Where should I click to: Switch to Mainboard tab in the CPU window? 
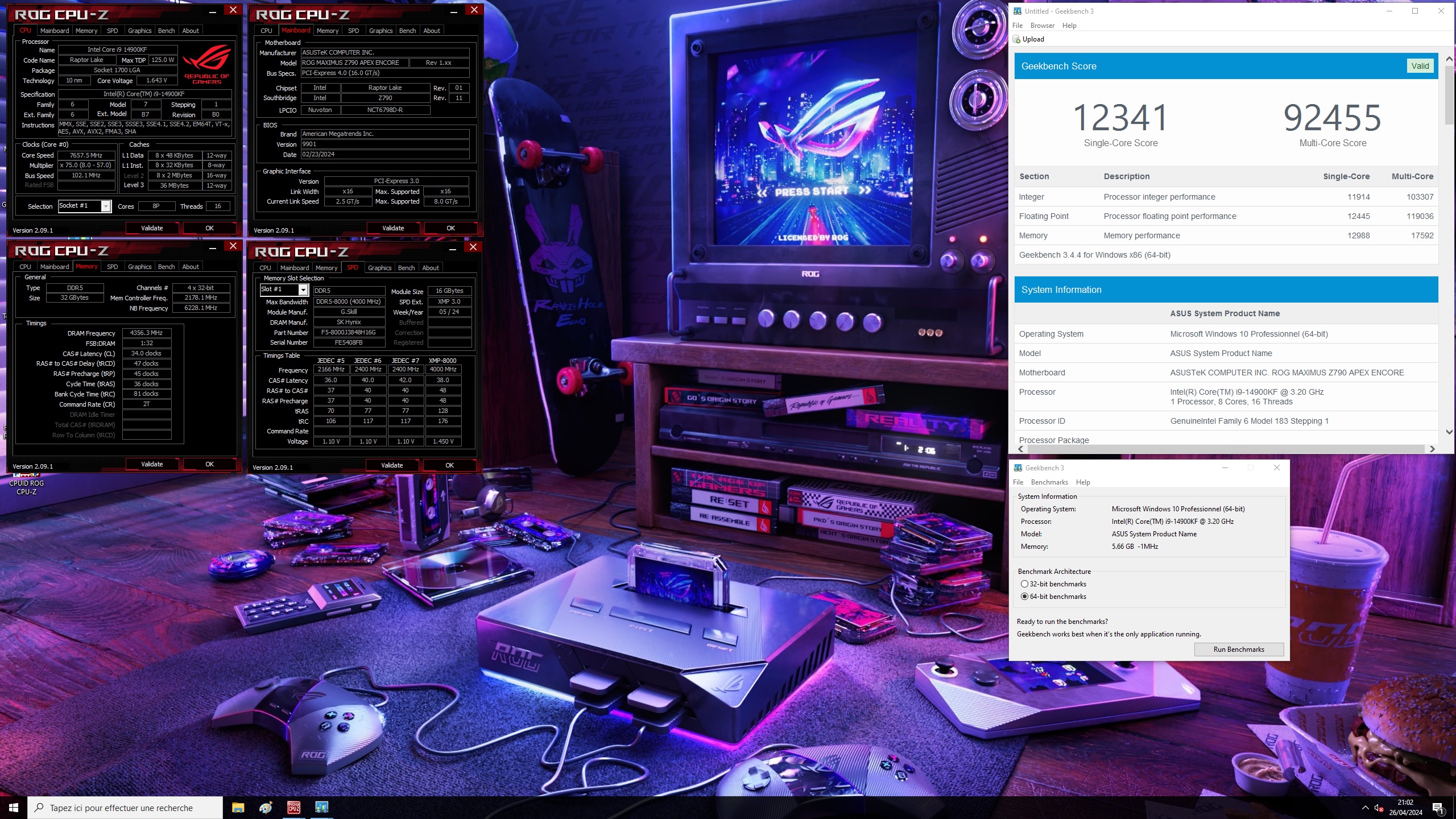tap(55, 31)
